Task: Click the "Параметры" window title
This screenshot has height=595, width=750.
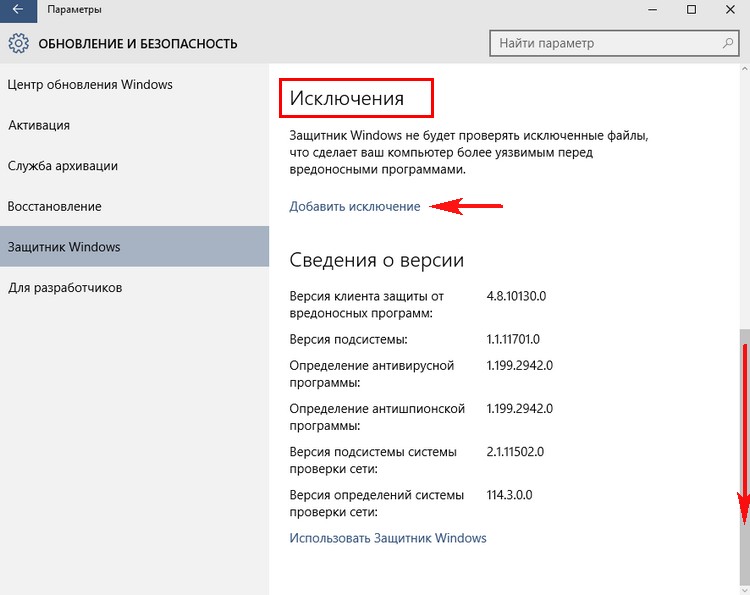Action: click(x=74, y=10)
